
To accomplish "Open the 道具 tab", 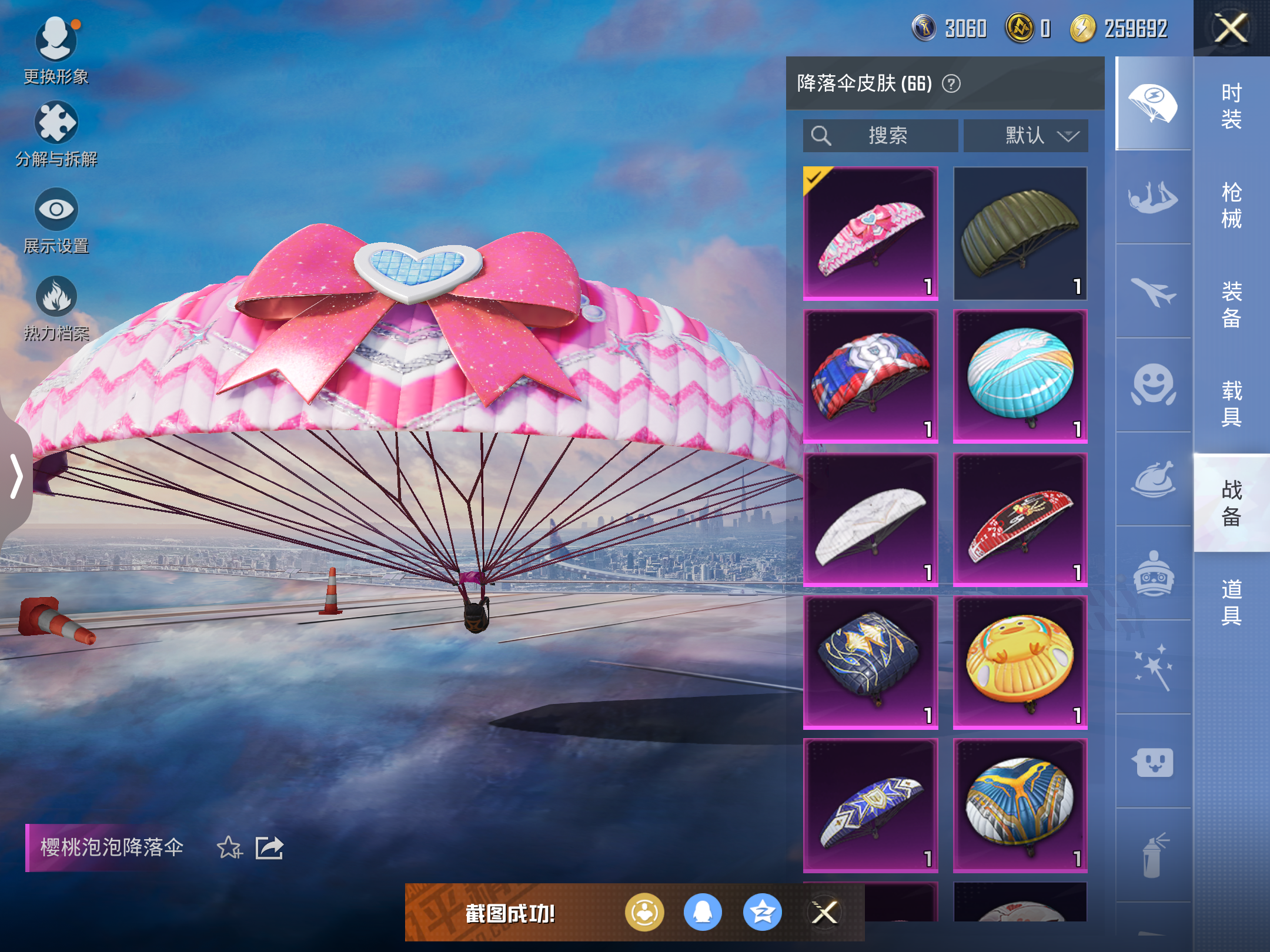I will pos(1232,602).
